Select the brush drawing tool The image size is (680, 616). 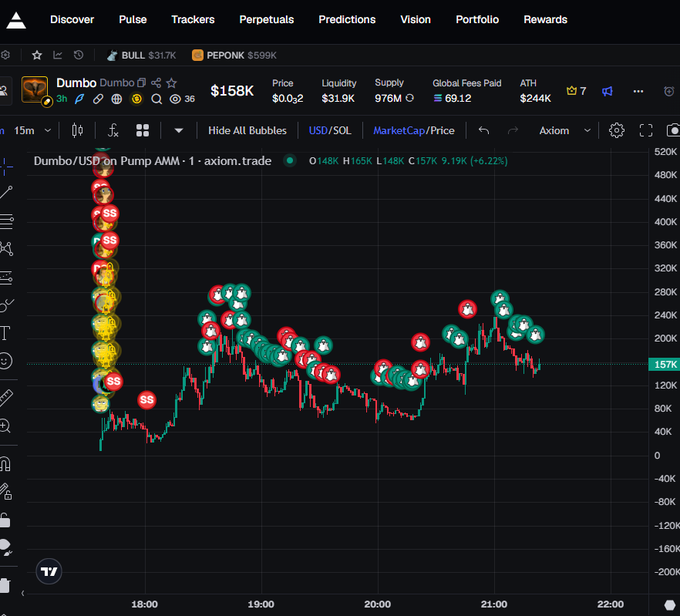click(x=6, y=305)
